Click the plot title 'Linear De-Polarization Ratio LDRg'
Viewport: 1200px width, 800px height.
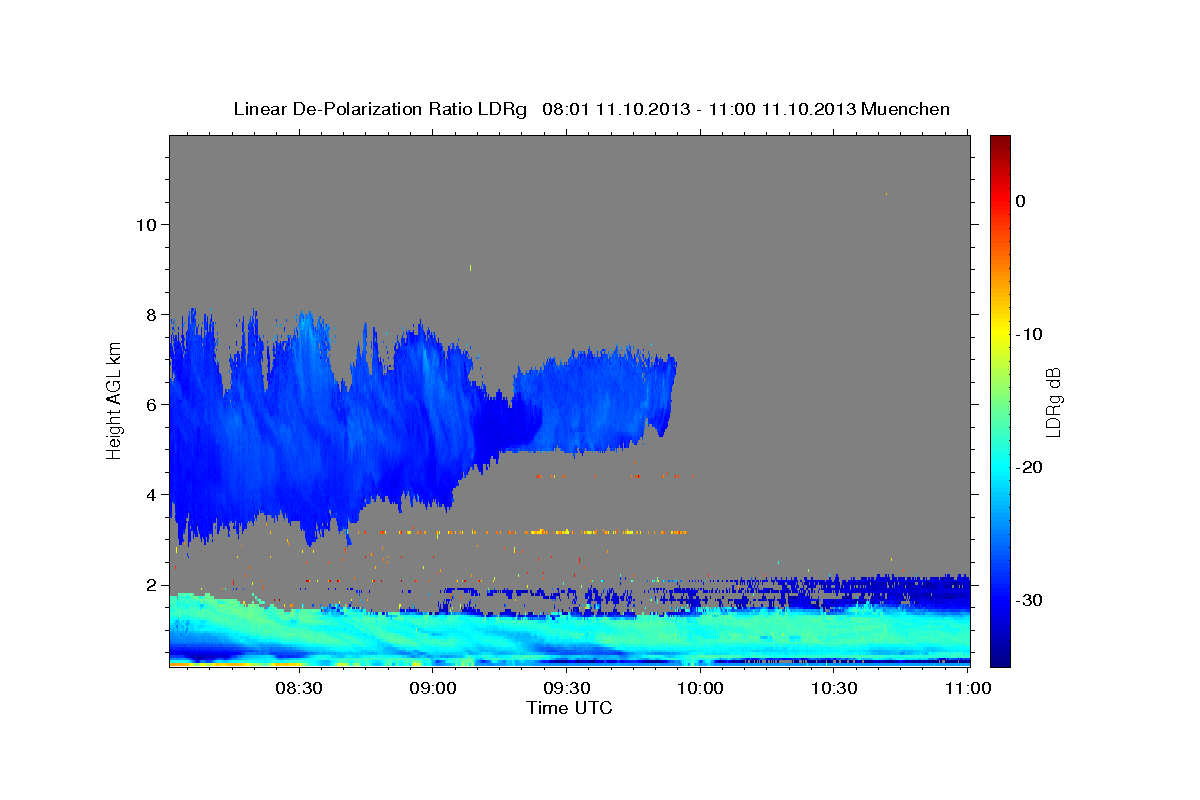pos(380,109)
